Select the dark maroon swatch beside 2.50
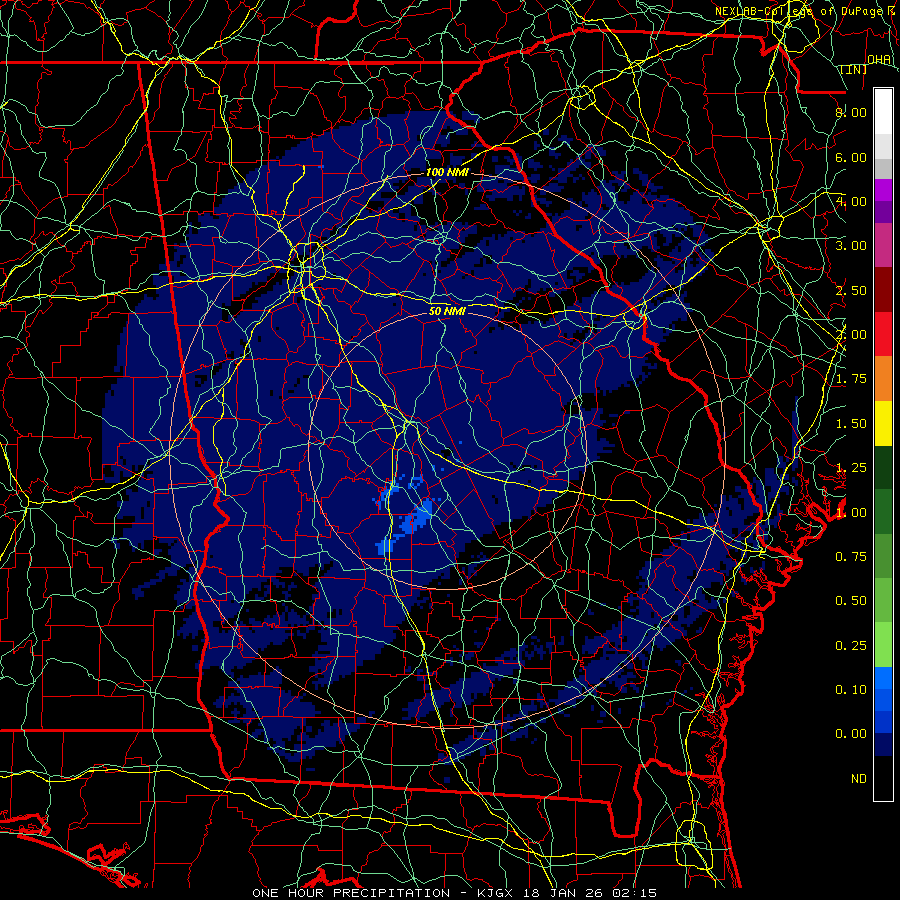Screen dimensions: 900x900 click(883, 290)
